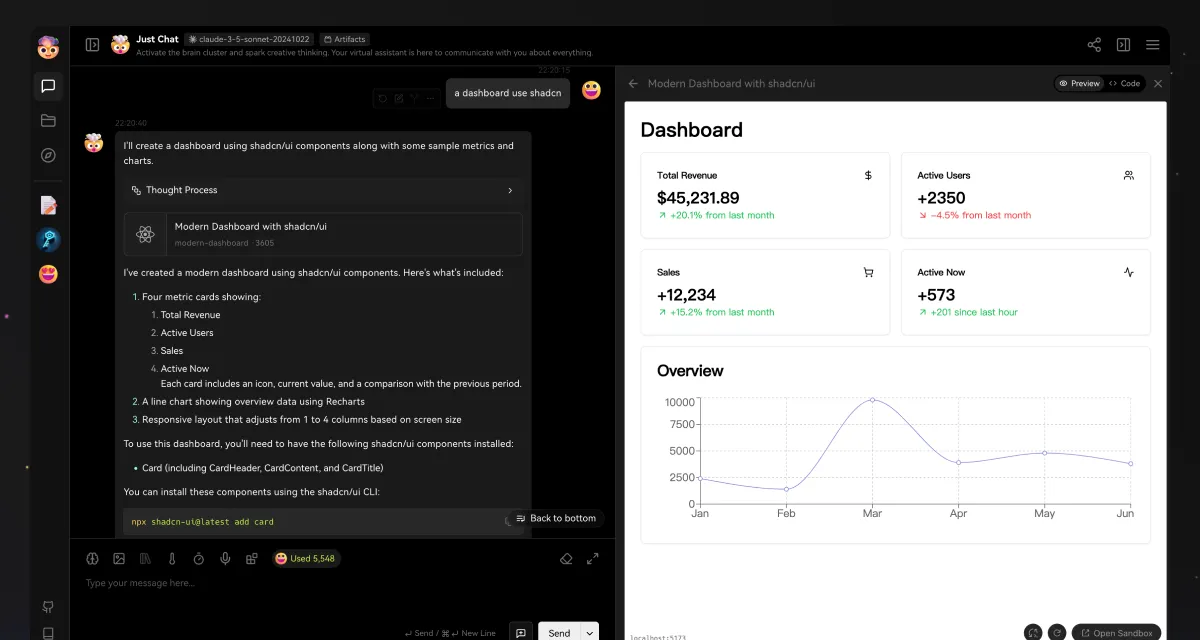Viewport: 1200px width, 640px height.
Task: Click the share icon in header
Action: coord(1094,45)
